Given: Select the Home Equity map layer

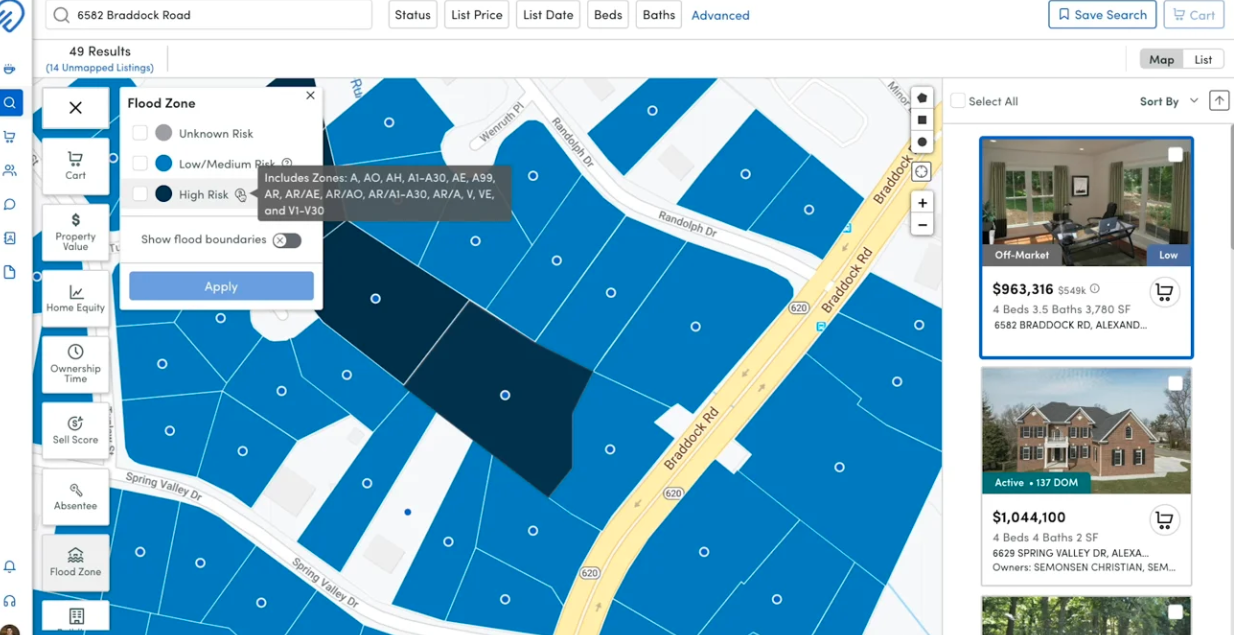Looking at the screenshot, I should click(75, 299).
